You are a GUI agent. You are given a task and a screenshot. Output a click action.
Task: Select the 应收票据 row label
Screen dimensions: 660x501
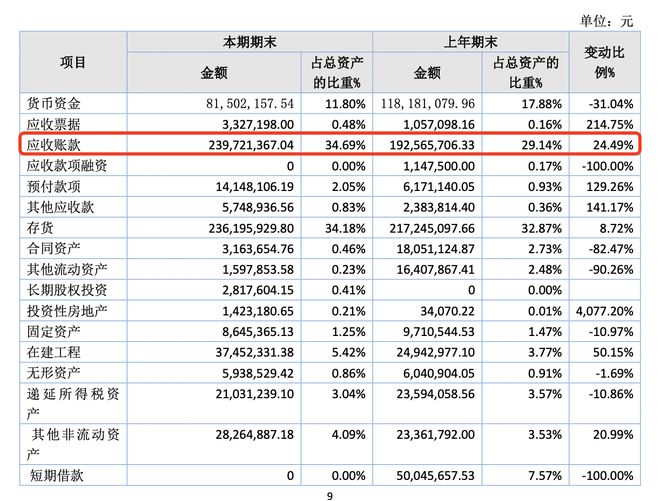pos(53,124)
